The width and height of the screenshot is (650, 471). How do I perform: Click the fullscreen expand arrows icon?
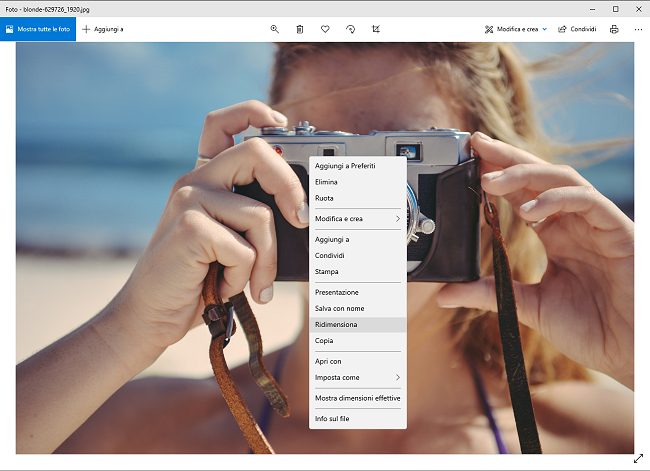tap(638, 458)
